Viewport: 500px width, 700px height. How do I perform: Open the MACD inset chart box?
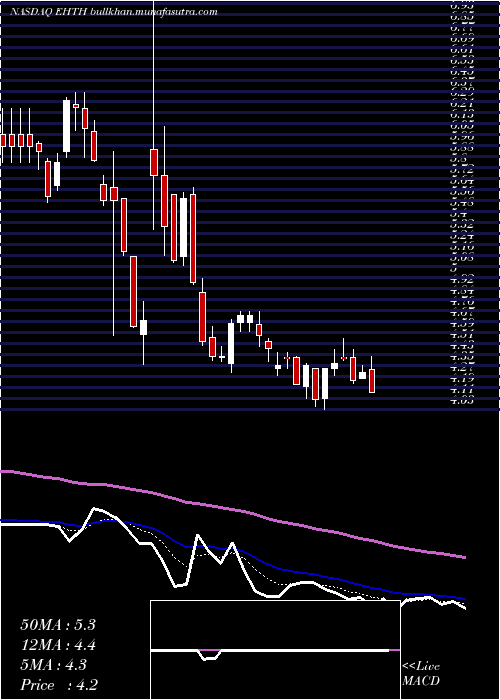[x=275, y=650]
